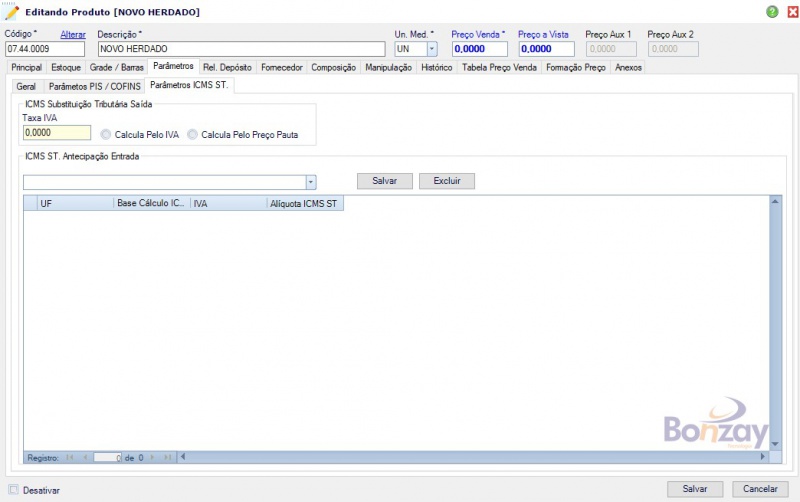The width and height of the screenshot is (800, 502).
Task: Open the Fornecedor tab
Action: coord(282,68)
